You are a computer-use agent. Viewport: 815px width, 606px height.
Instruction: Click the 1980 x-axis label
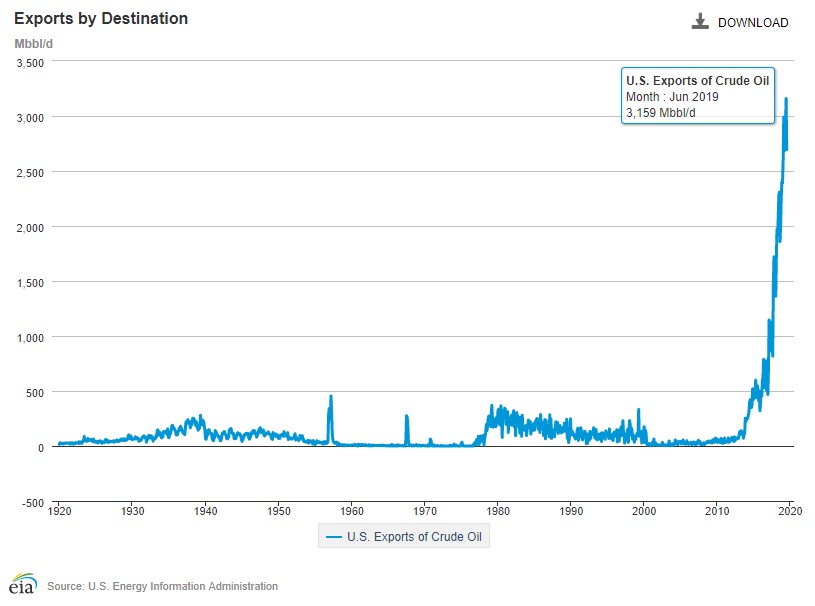tap(497, 511)
